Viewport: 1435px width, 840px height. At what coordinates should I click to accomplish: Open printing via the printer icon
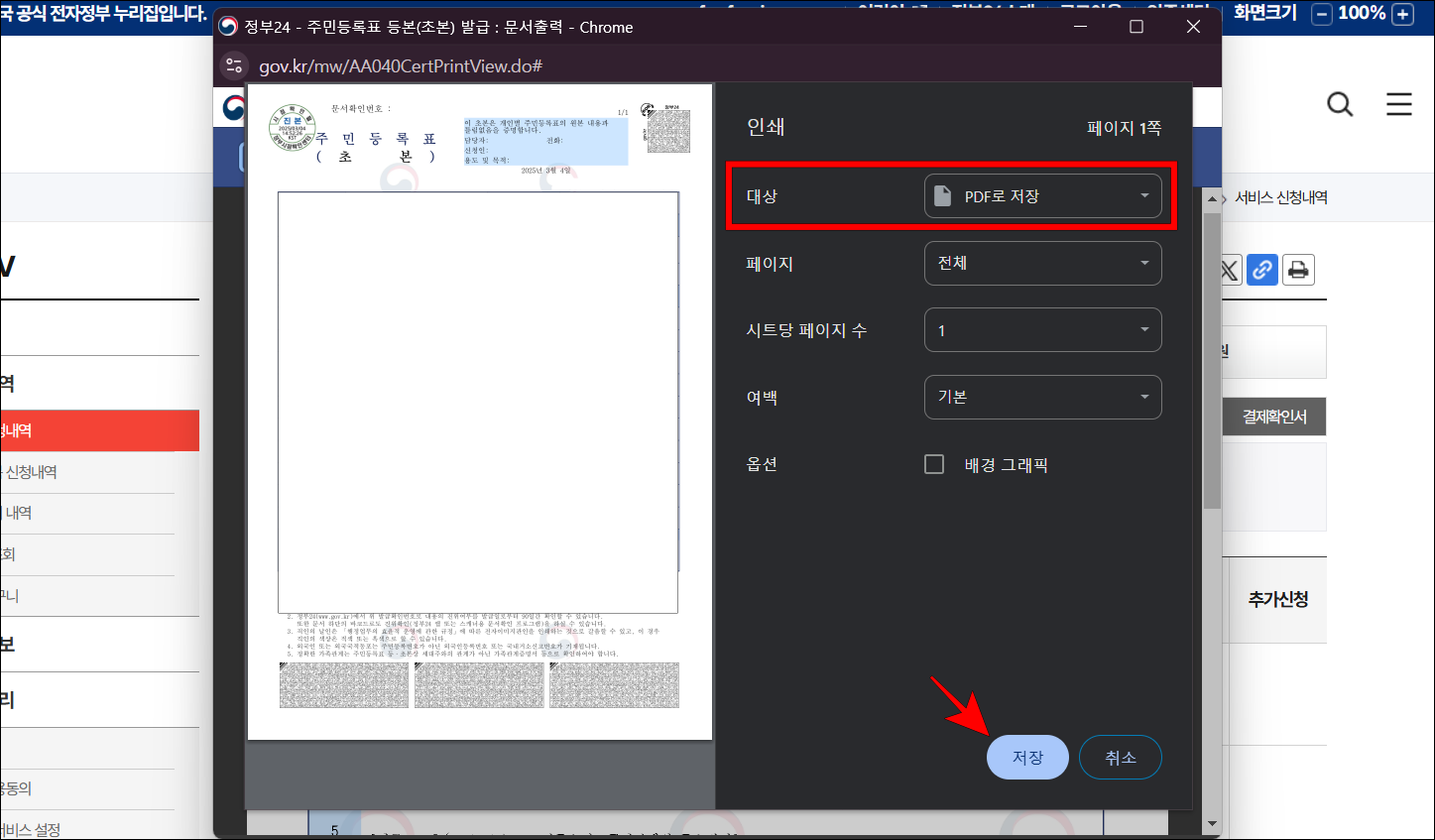[1298, 270]
